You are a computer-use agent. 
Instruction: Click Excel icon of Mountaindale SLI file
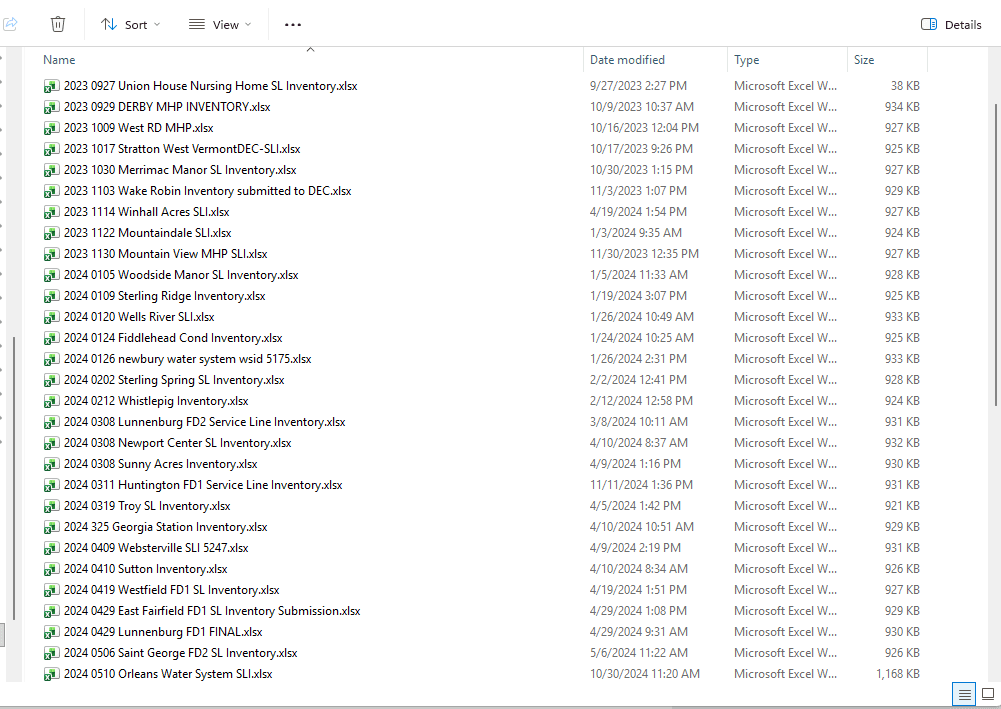click(51, 234)
